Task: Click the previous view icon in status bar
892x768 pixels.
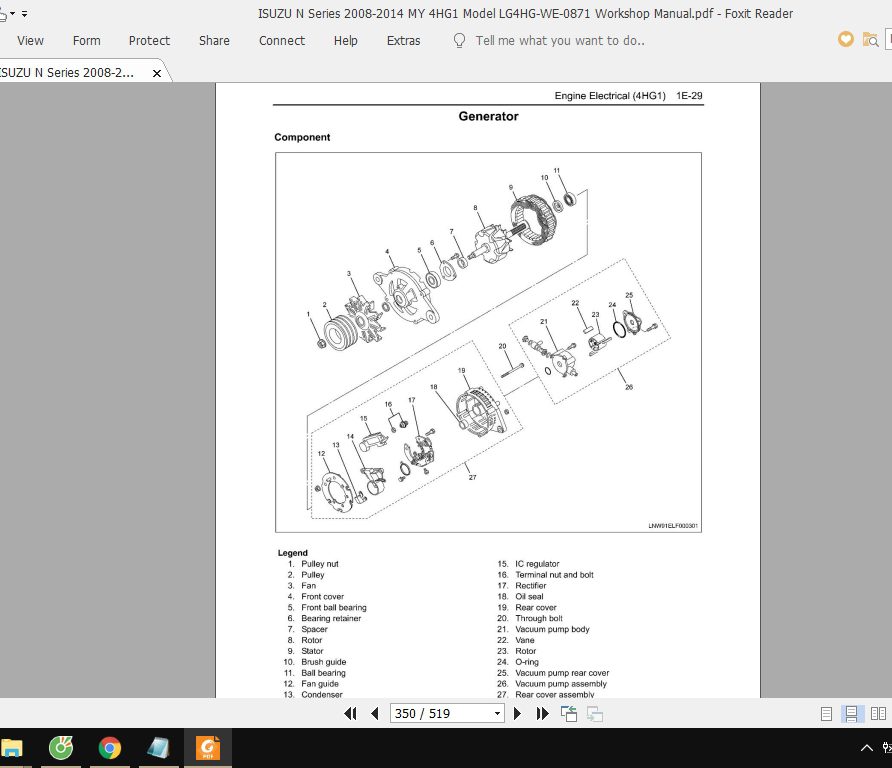Action: coord(569,713)
